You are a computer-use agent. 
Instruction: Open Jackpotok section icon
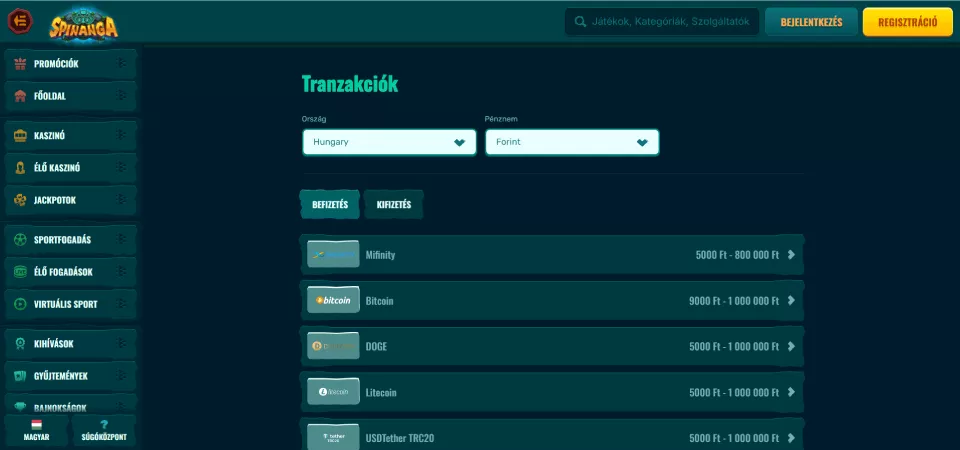(20, 200)
